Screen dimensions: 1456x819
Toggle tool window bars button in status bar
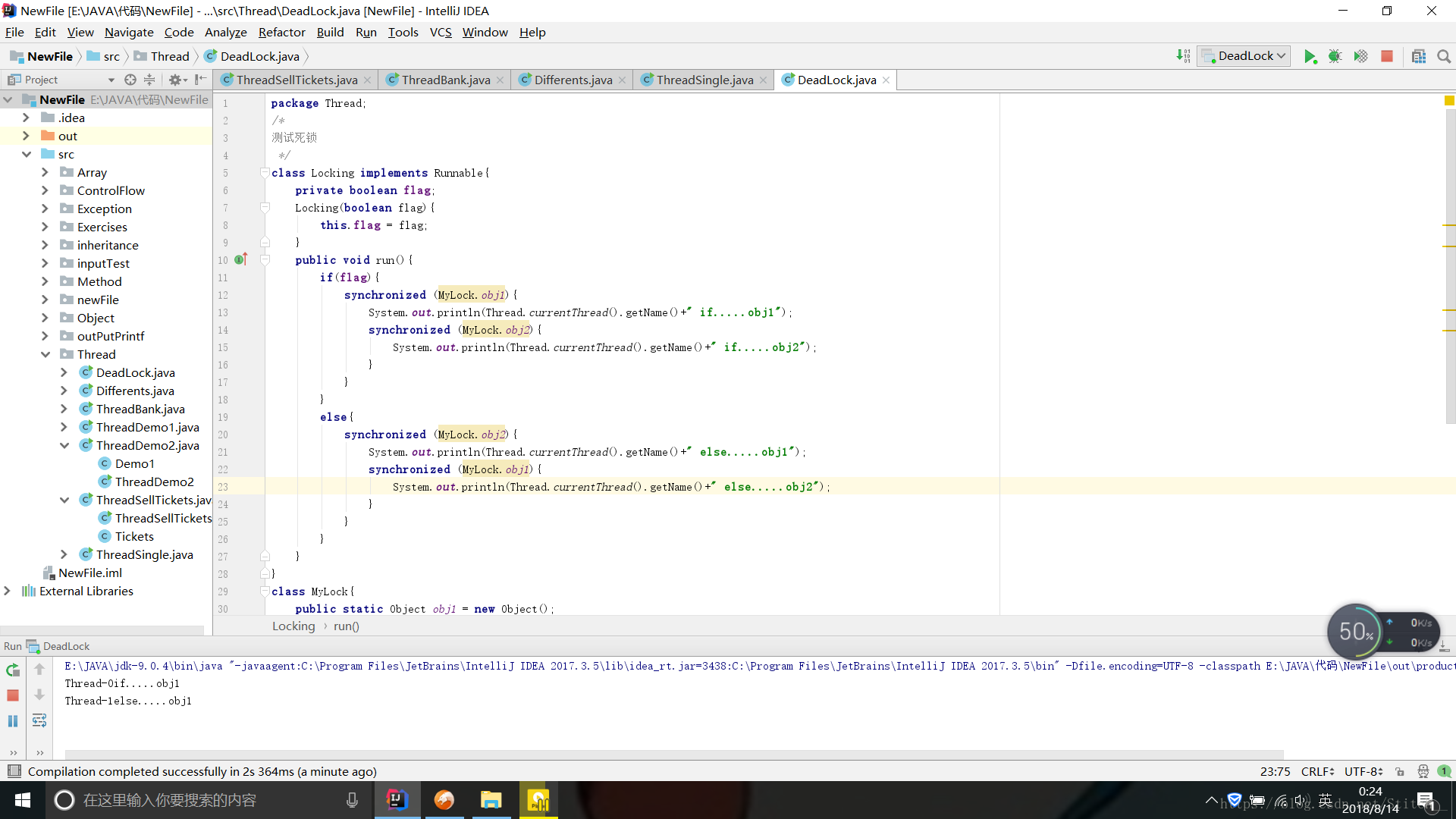pos(14,771)
